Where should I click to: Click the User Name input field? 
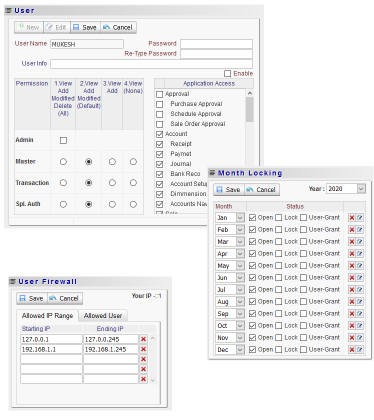[87, 44]
